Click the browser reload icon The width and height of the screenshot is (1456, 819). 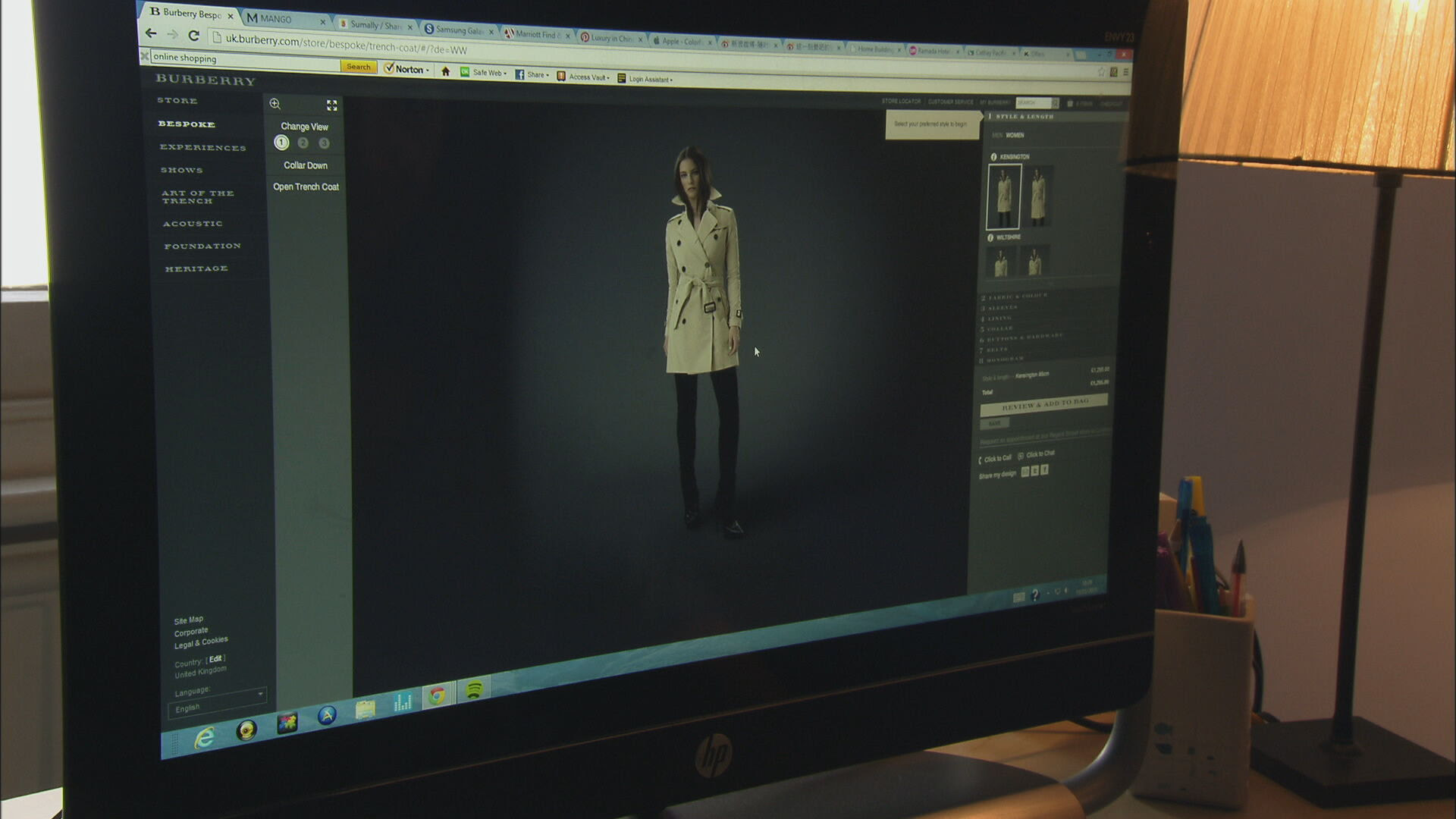[193, 36]
